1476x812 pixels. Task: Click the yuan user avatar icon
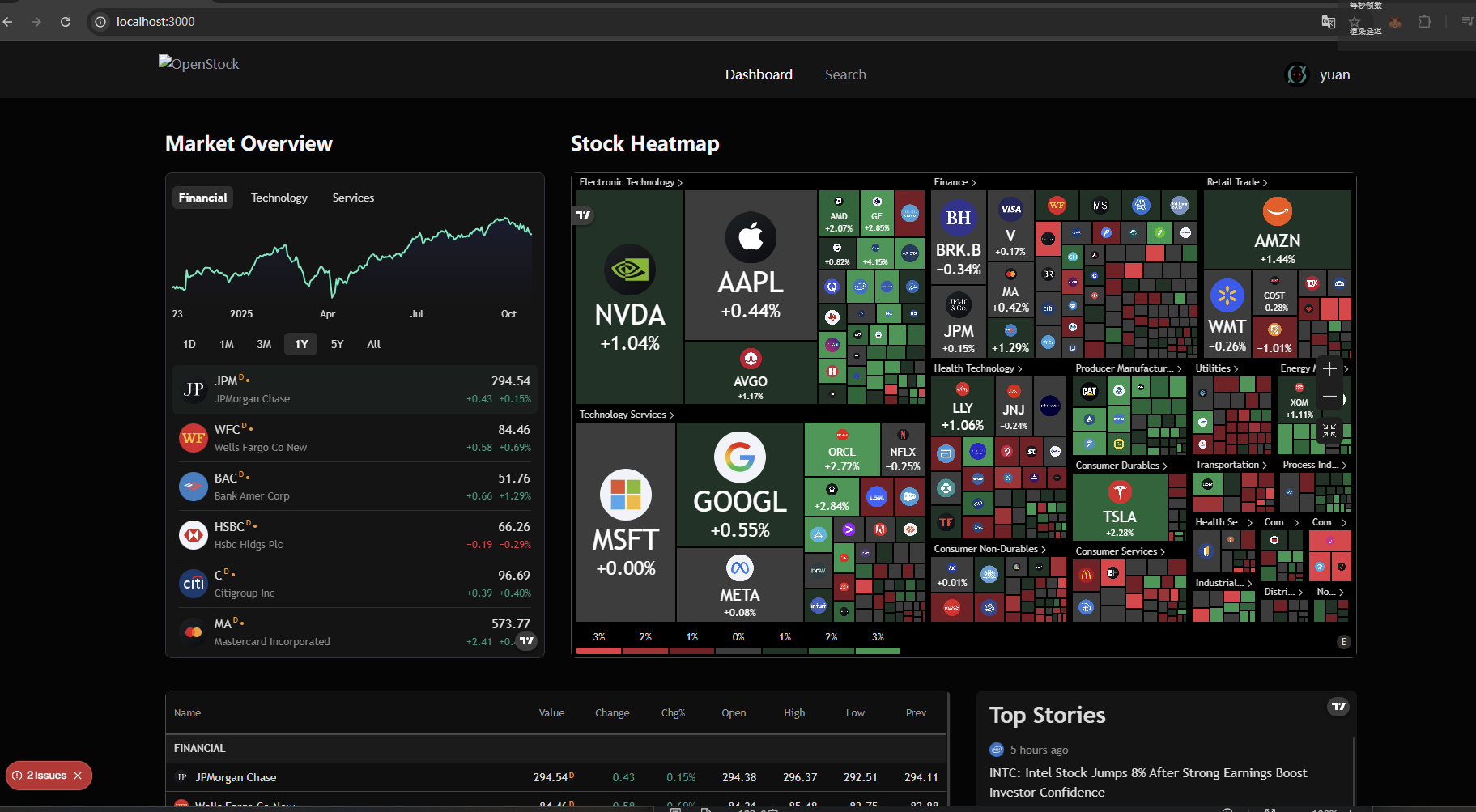click(x=1297, y=74)
